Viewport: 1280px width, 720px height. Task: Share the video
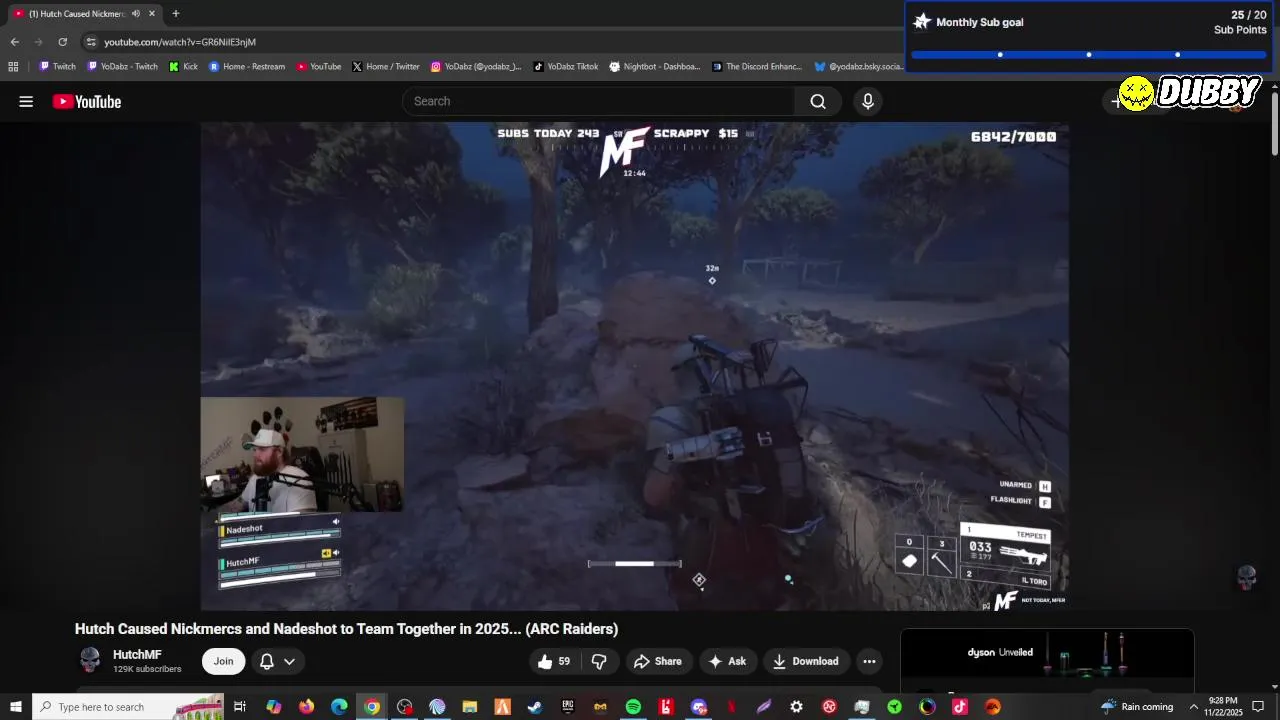click(x=658, y=661)
